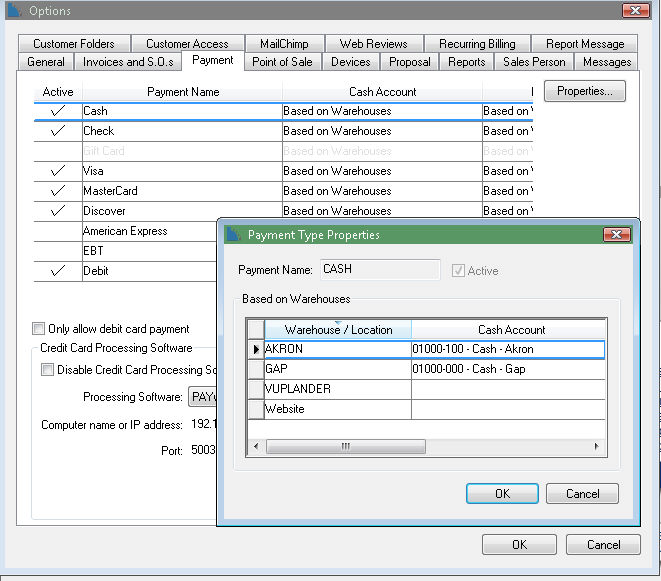Screen dimensions: 661x581
Task: Enable Only allow debit card payment
Action: (39, 329)
